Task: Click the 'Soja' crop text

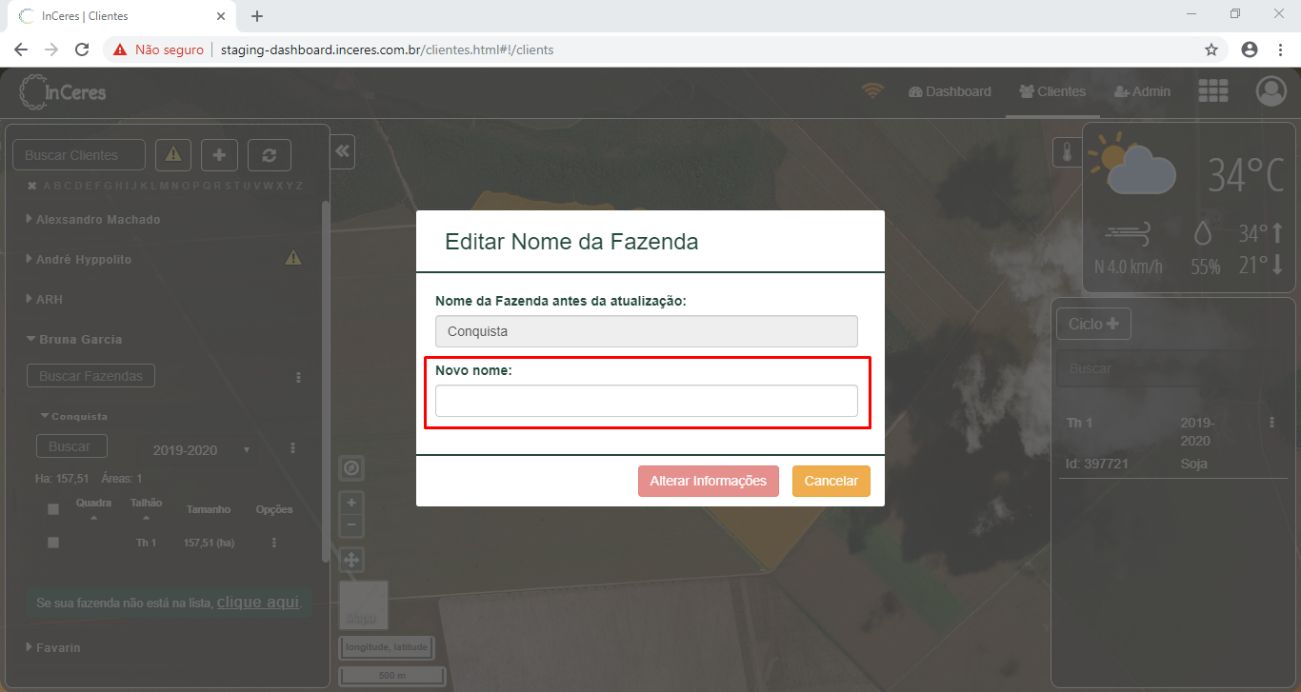Action: click(x=1194, y=464)
